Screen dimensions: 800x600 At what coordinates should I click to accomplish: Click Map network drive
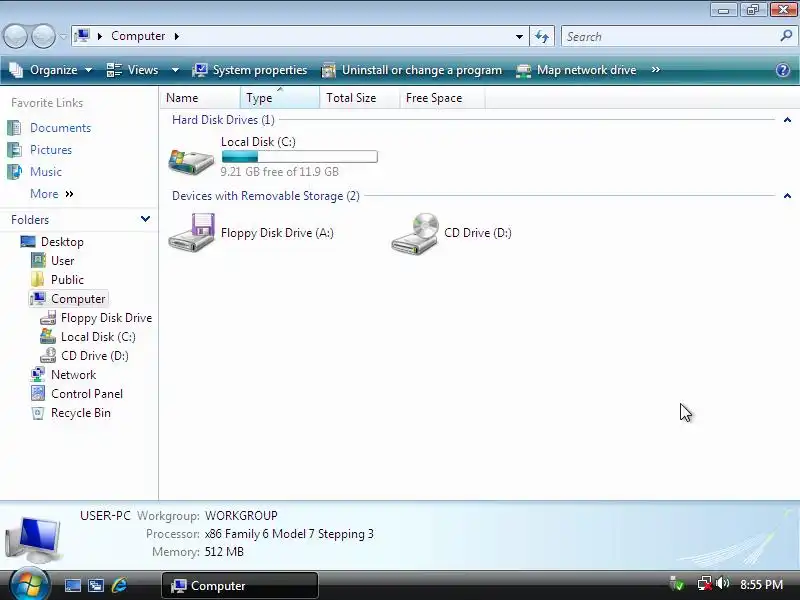(x=576, y=70)
